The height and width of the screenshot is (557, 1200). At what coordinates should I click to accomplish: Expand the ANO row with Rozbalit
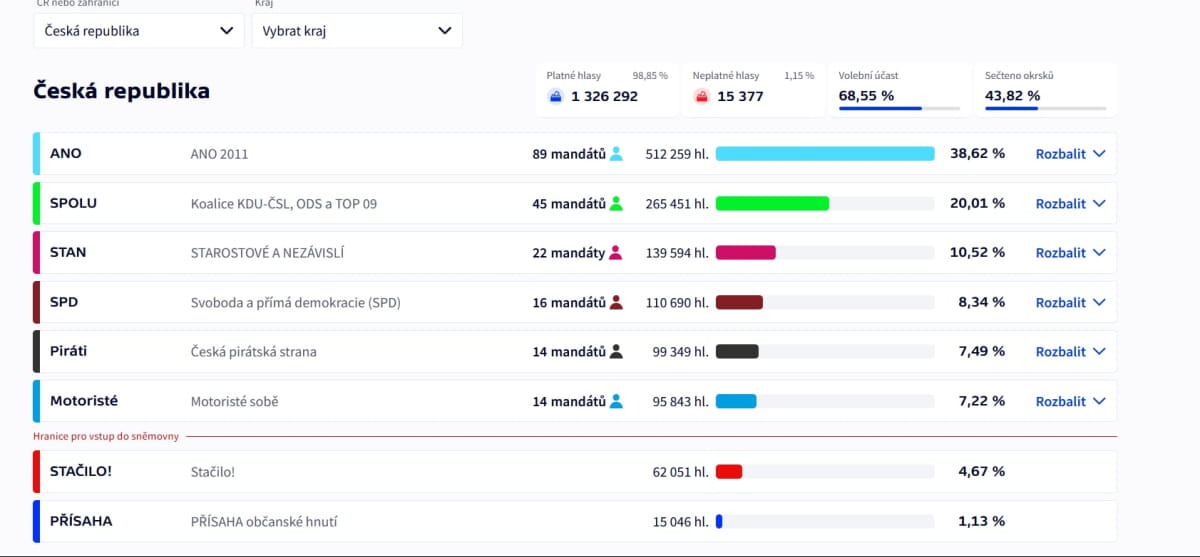coord(1070,154)
